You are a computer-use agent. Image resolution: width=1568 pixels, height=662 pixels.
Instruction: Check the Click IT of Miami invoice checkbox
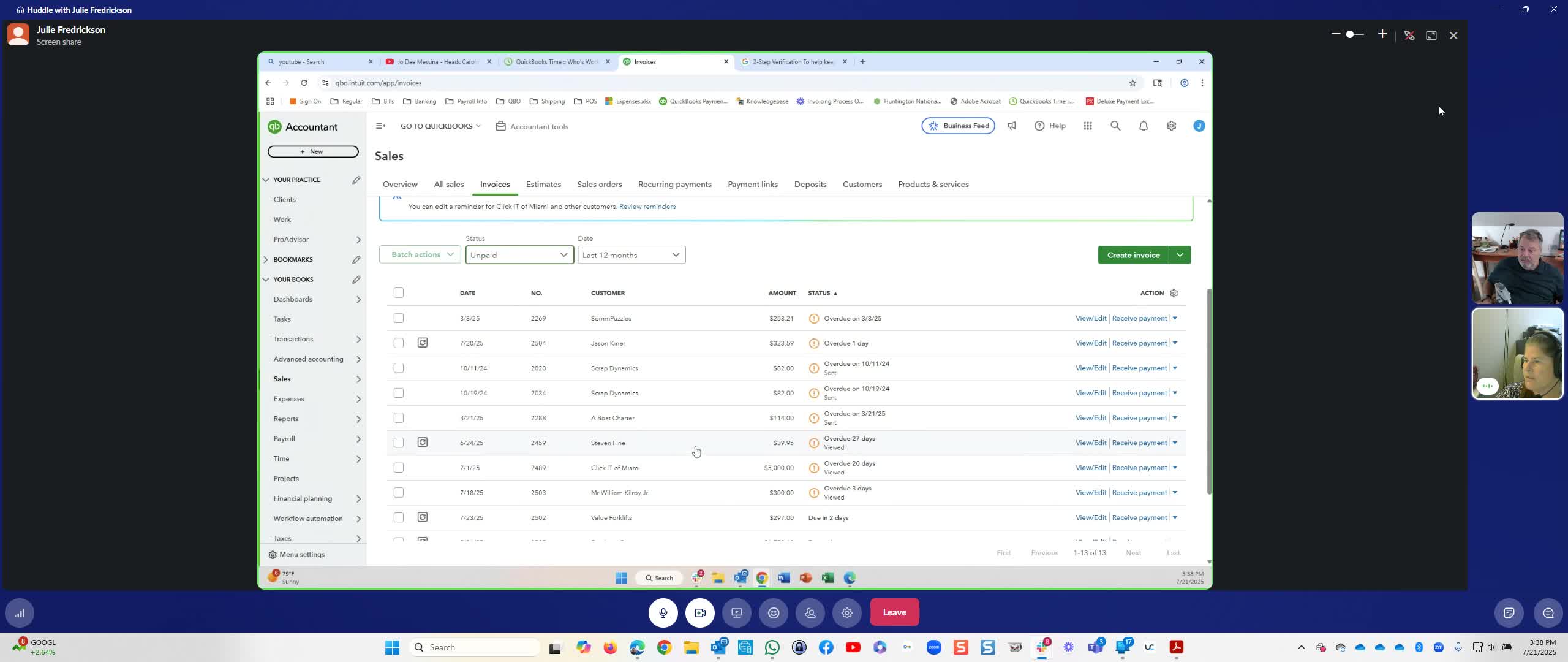(399, 468)
